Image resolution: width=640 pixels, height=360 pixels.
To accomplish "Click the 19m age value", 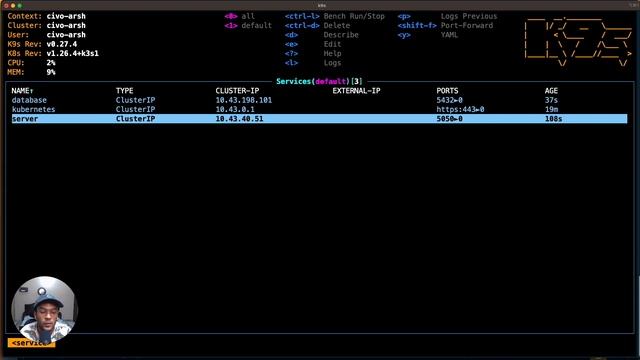I will point(551,109).
